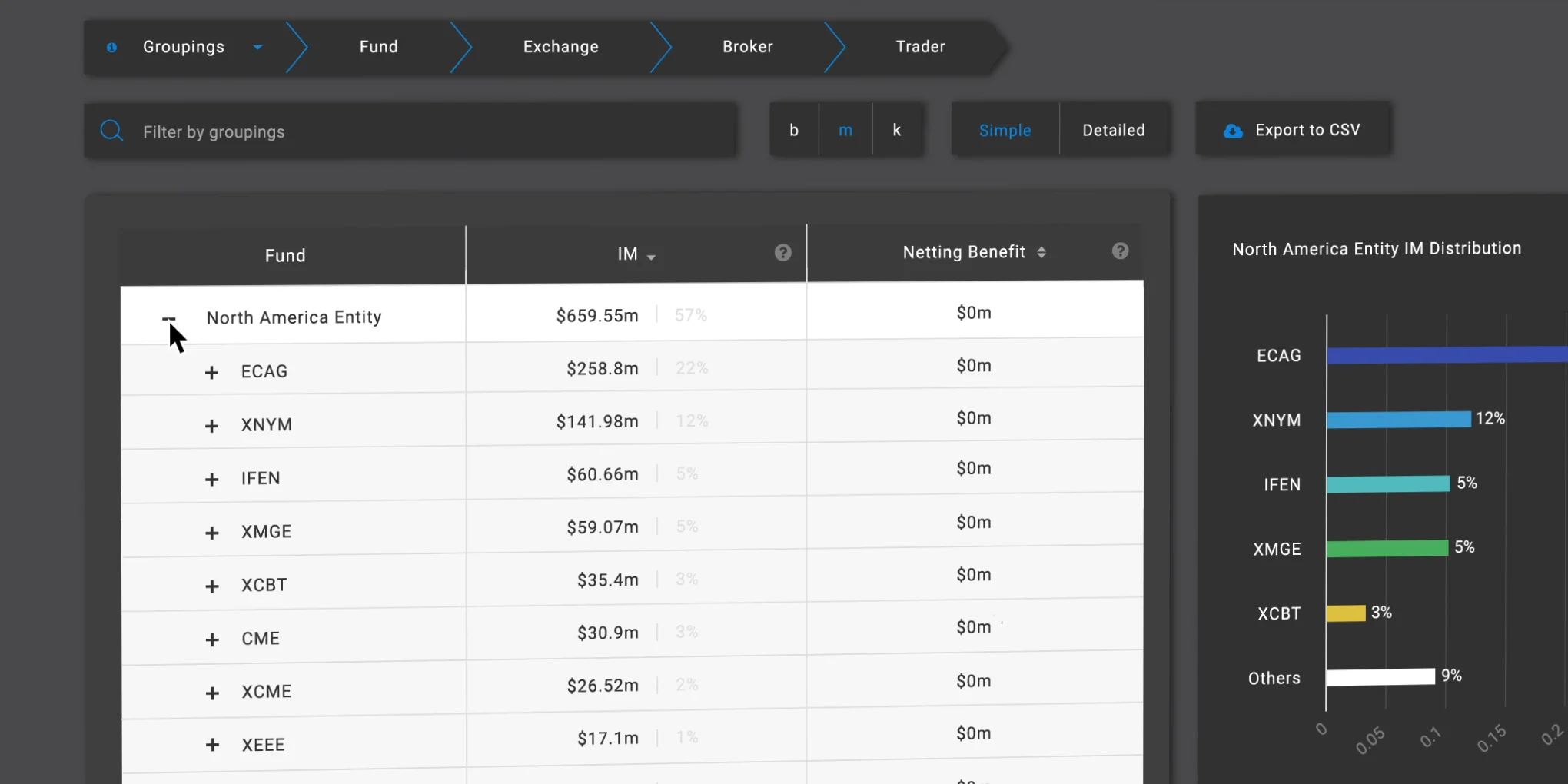The height and width of the screenshot is (784, 1568).
Task: Expand the XCME row
Action: click(212, 693)
